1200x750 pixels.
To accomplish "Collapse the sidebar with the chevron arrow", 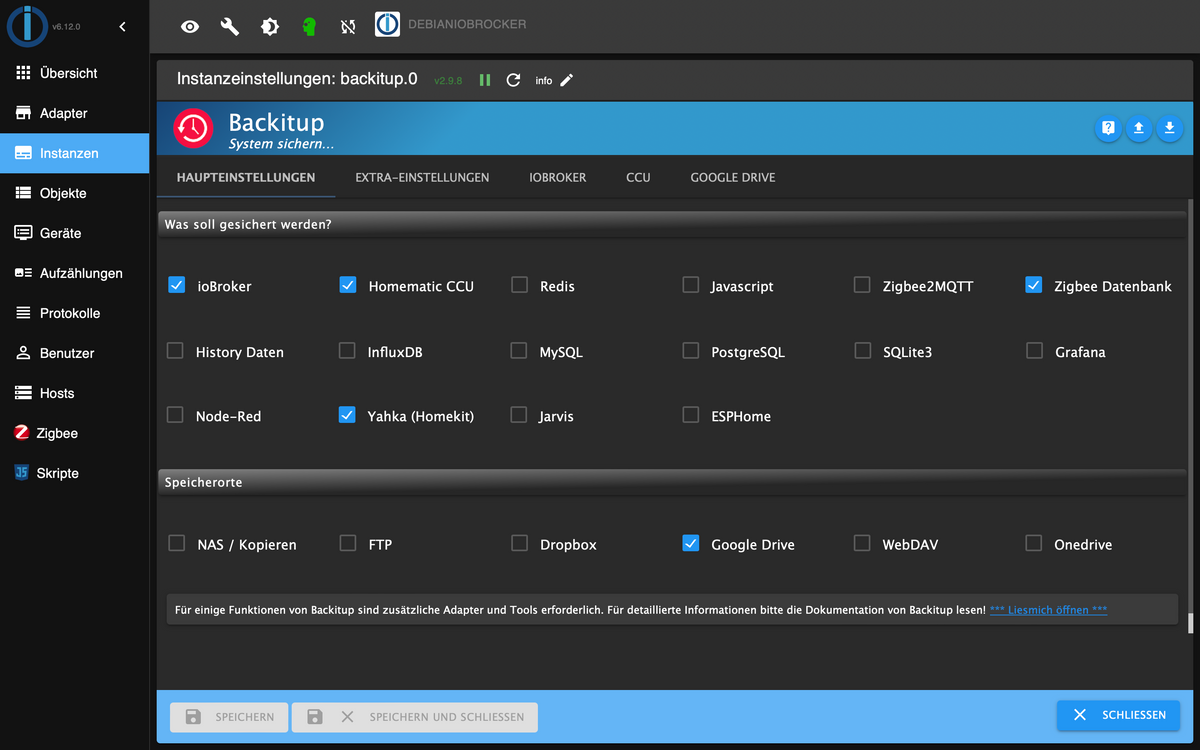I will coord(122,27).
